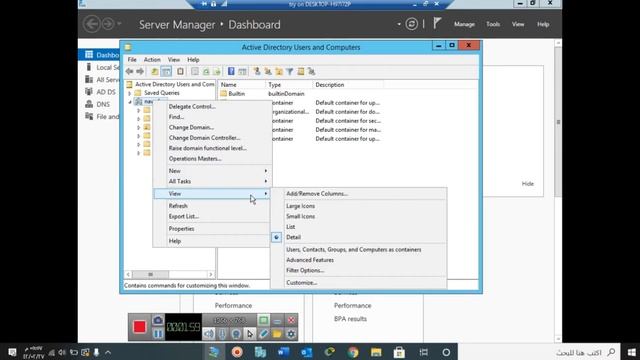Screen dimensions: 640x360
Task: Open the File menu in ADUC
Action: click(132, 60)
